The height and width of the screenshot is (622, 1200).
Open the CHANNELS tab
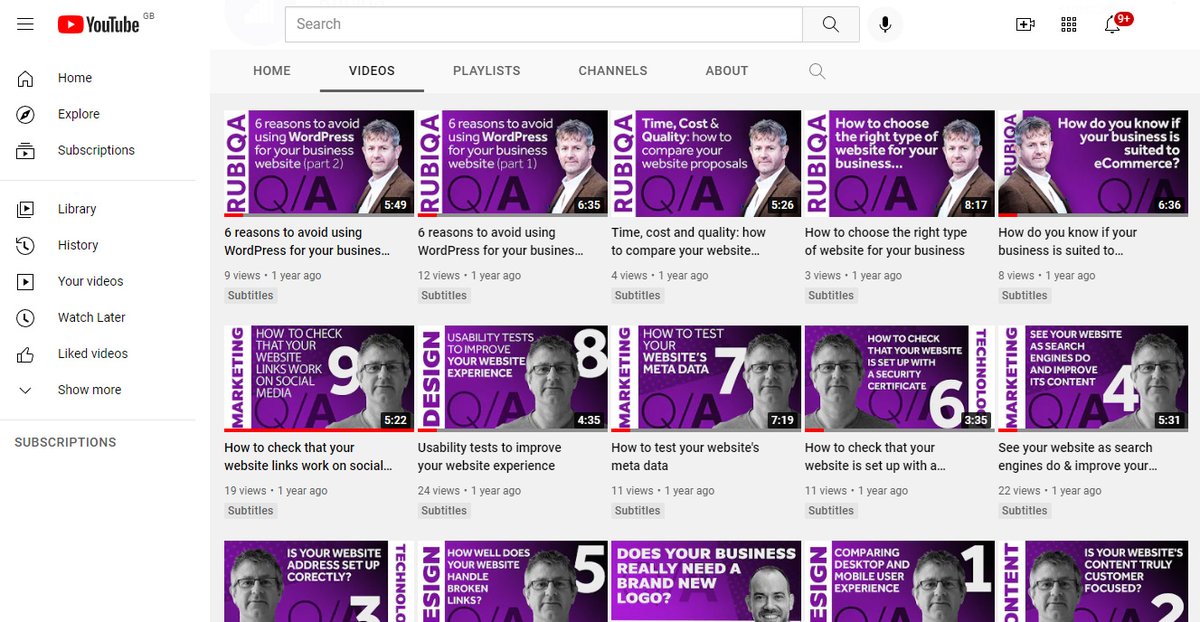[613, 71]
